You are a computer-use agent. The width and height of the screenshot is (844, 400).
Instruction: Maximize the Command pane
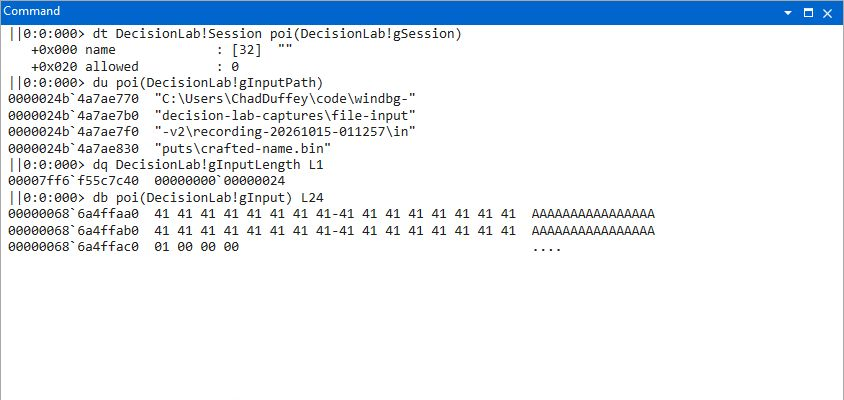[x=808, y=13]
